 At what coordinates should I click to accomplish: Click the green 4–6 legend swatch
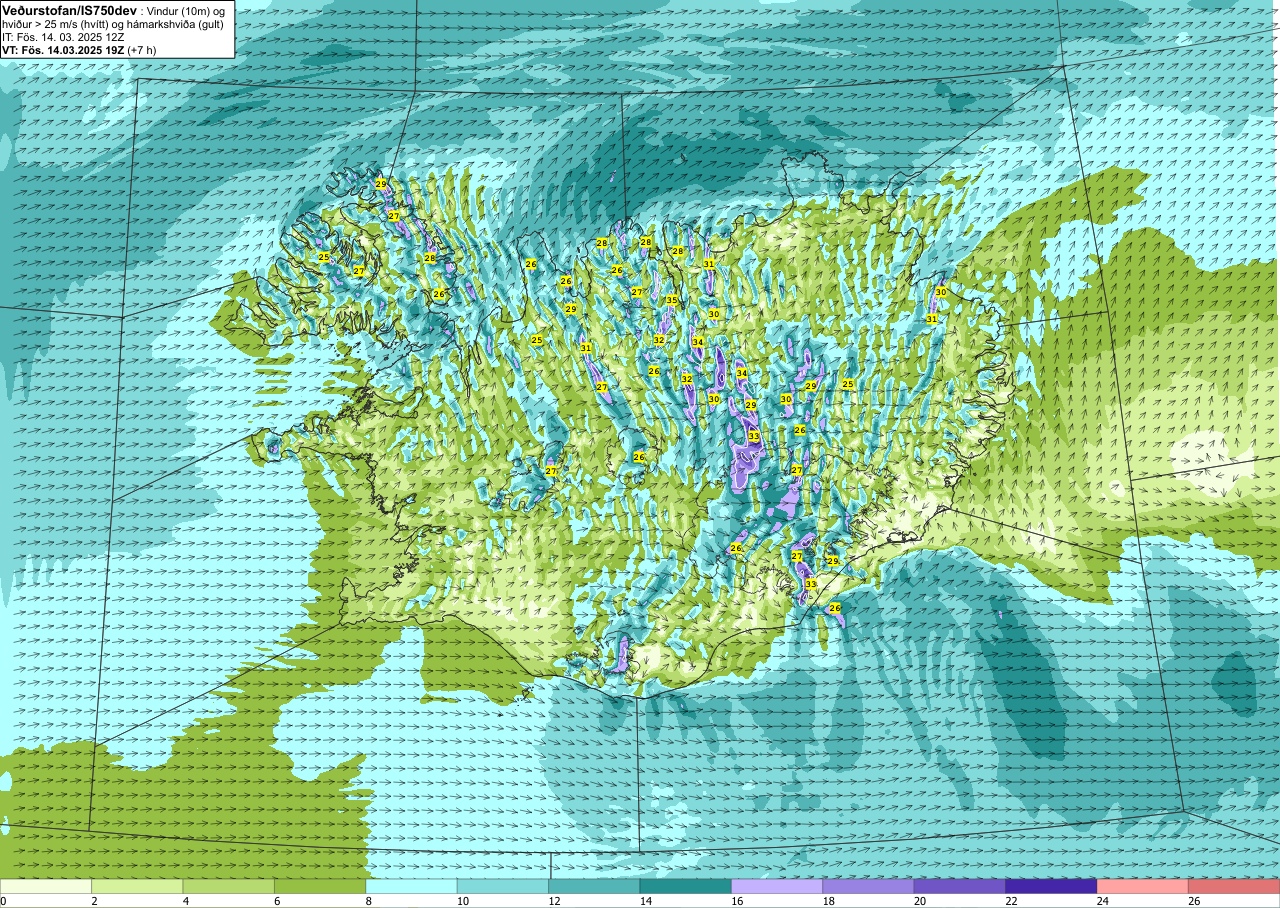(229, 887)
